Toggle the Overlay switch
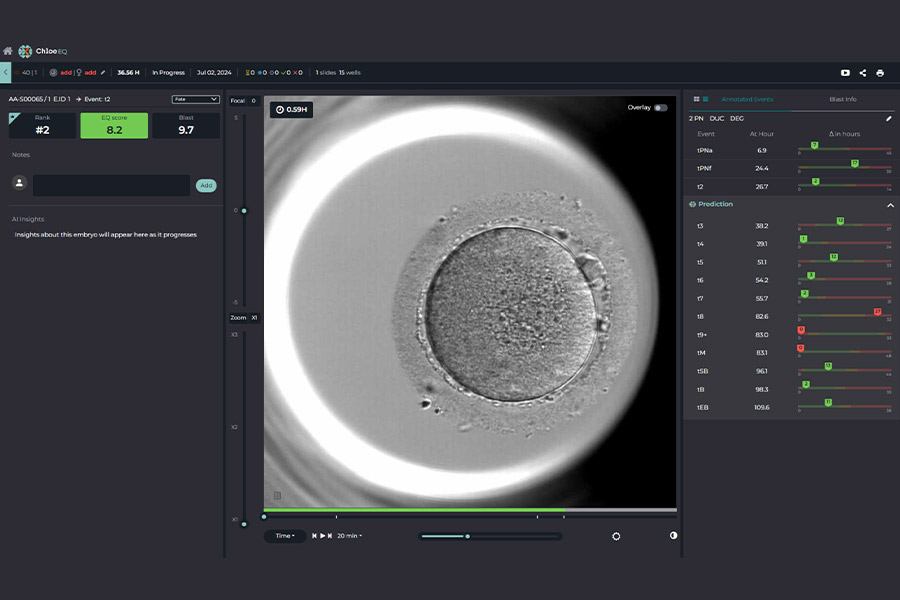The height and width of the screenshot is (600, 900). coord(660,108)
